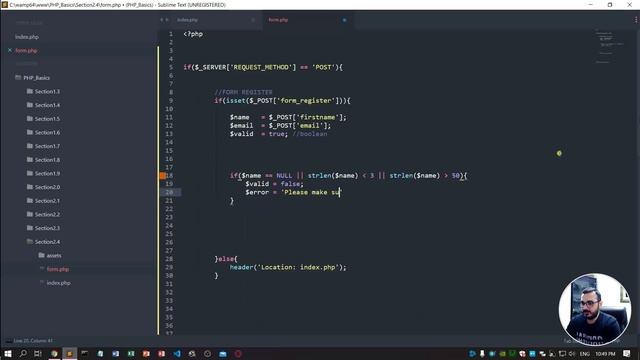The height and width of the screenshot is (360, 640).
Task: Switch to the index.php editor tab
Action: click(x=187, y=20)
